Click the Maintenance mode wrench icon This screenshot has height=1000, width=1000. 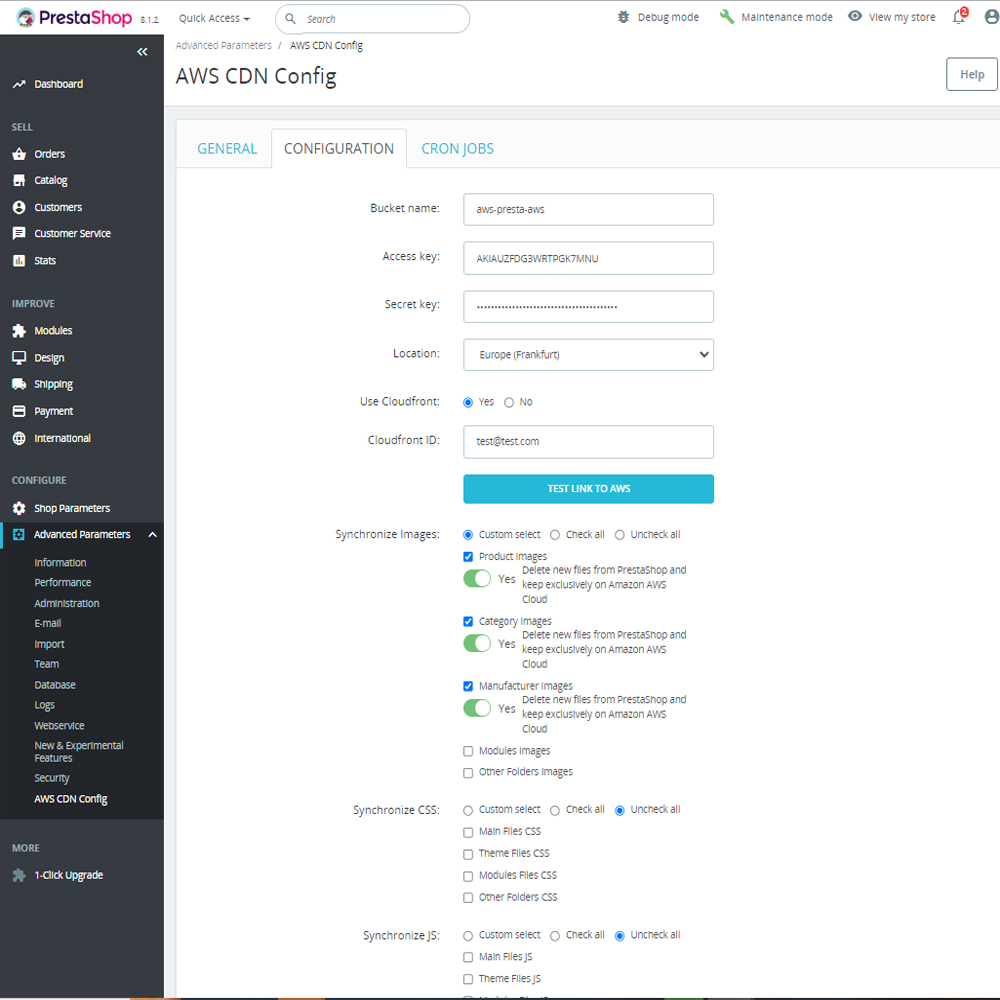coord(725,16)
